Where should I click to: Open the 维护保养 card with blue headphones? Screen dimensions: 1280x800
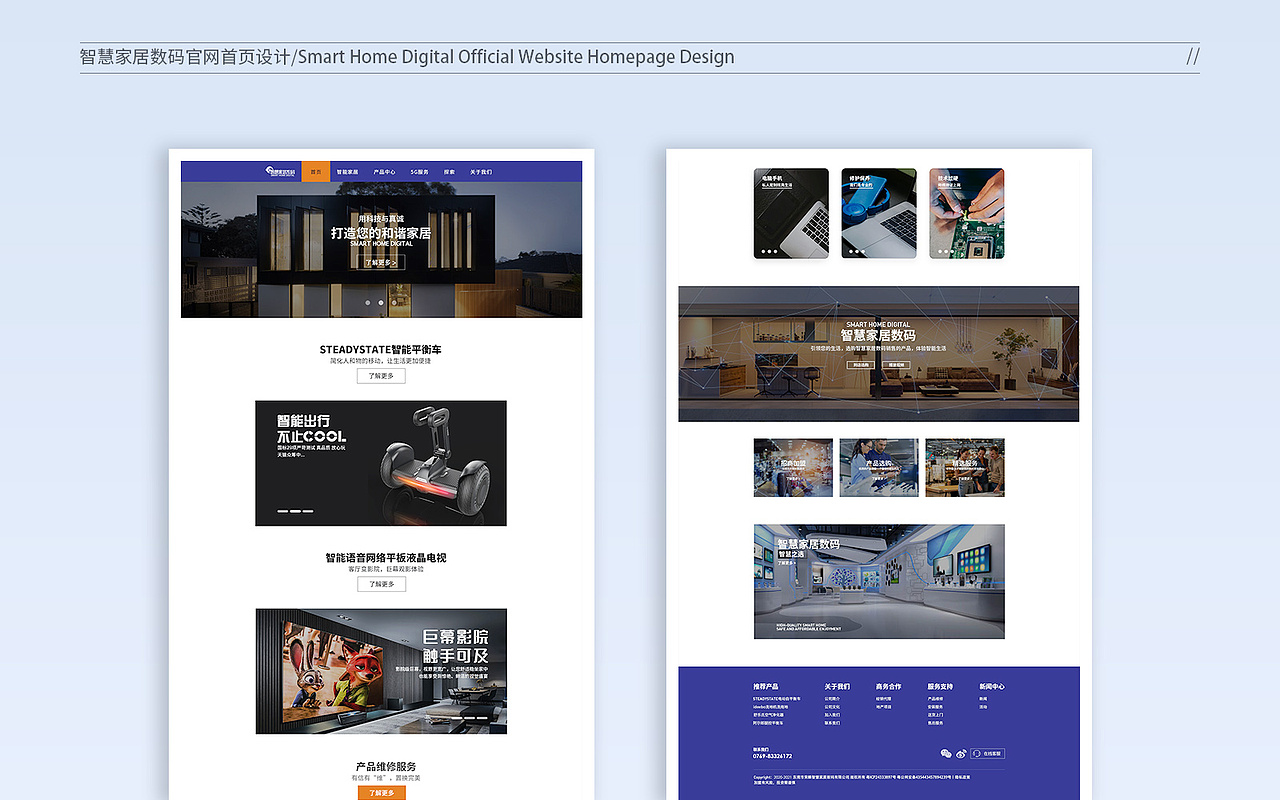[x=879, y=213]
